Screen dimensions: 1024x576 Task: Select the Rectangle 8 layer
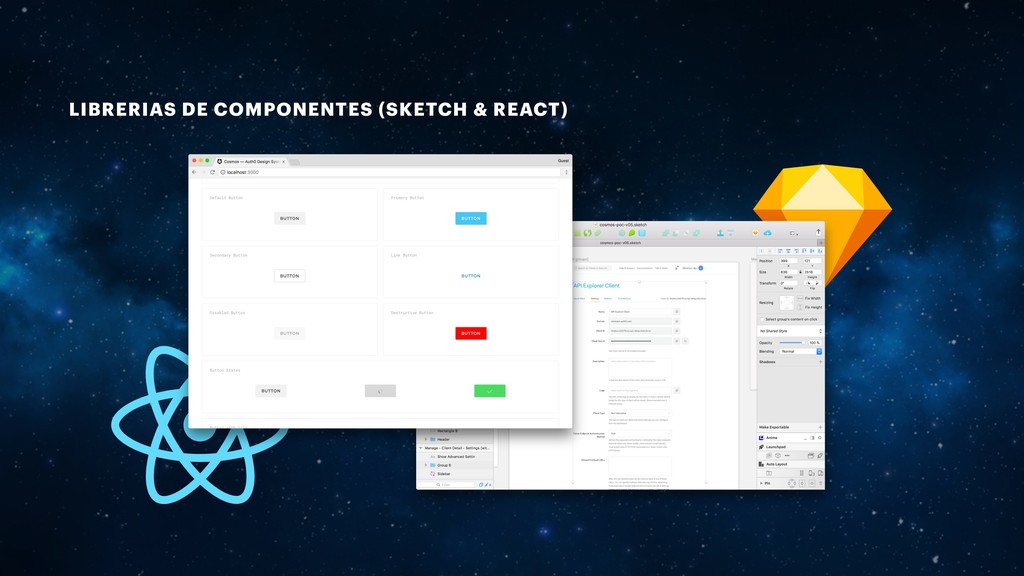(x=447, y=431)
